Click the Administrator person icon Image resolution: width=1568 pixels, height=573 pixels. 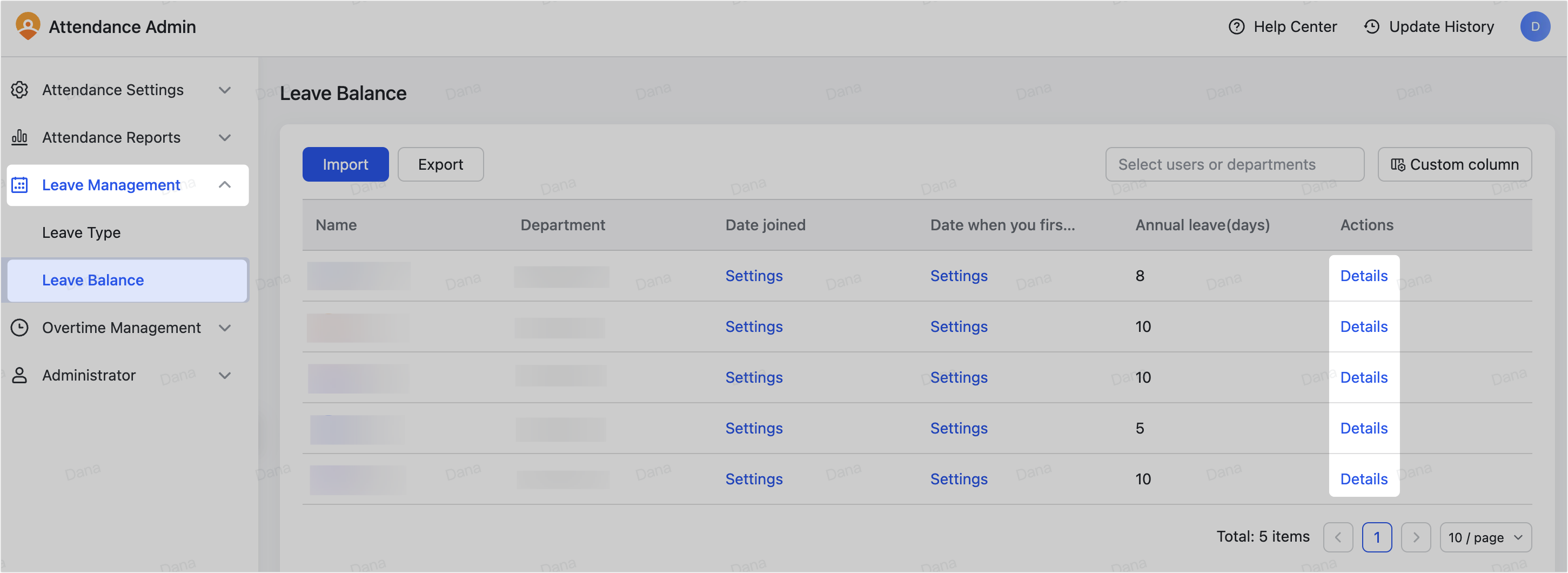(19, 375)
